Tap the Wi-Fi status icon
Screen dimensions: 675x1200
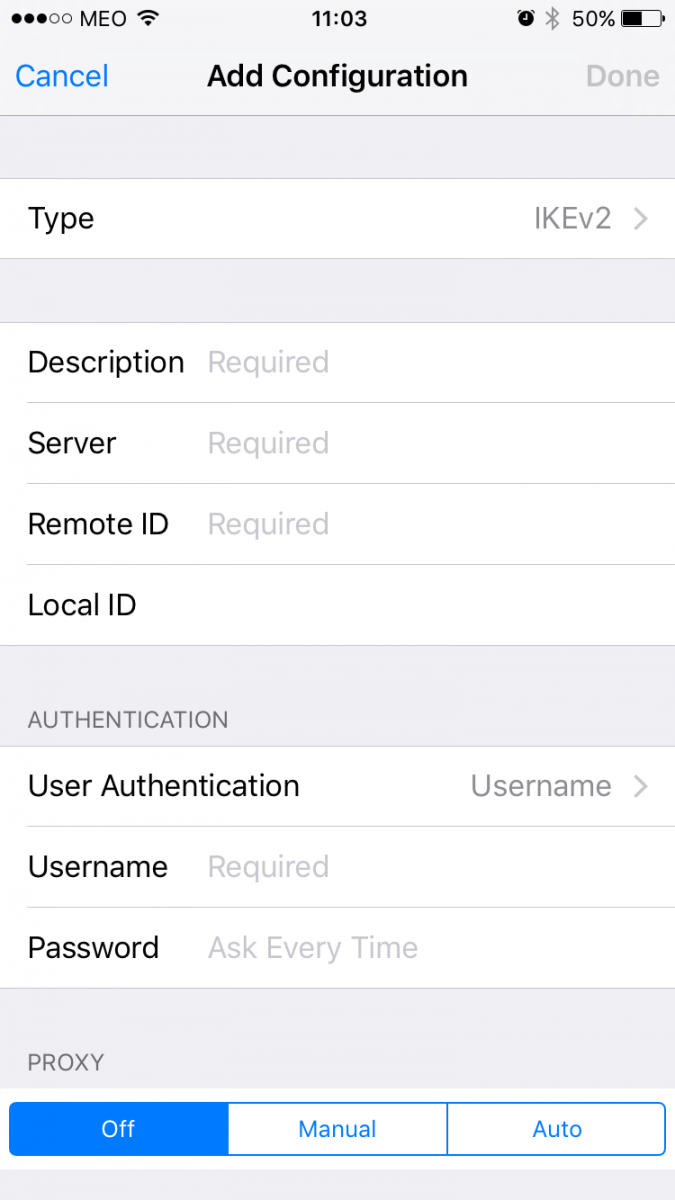point(148,18)
